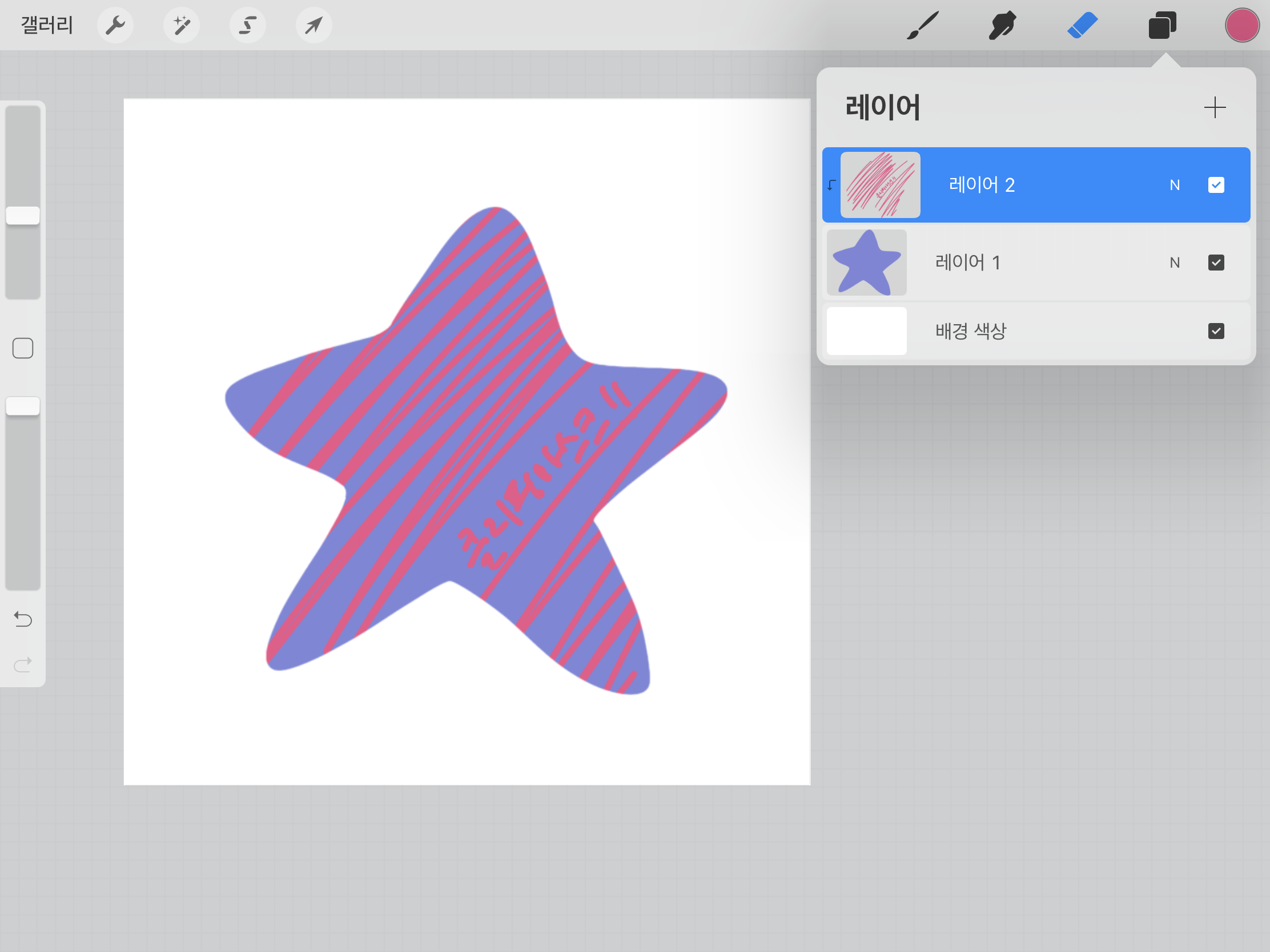Select the Transform arrow tool
This screenshot has height=952, width=1270.
point(314,25)
